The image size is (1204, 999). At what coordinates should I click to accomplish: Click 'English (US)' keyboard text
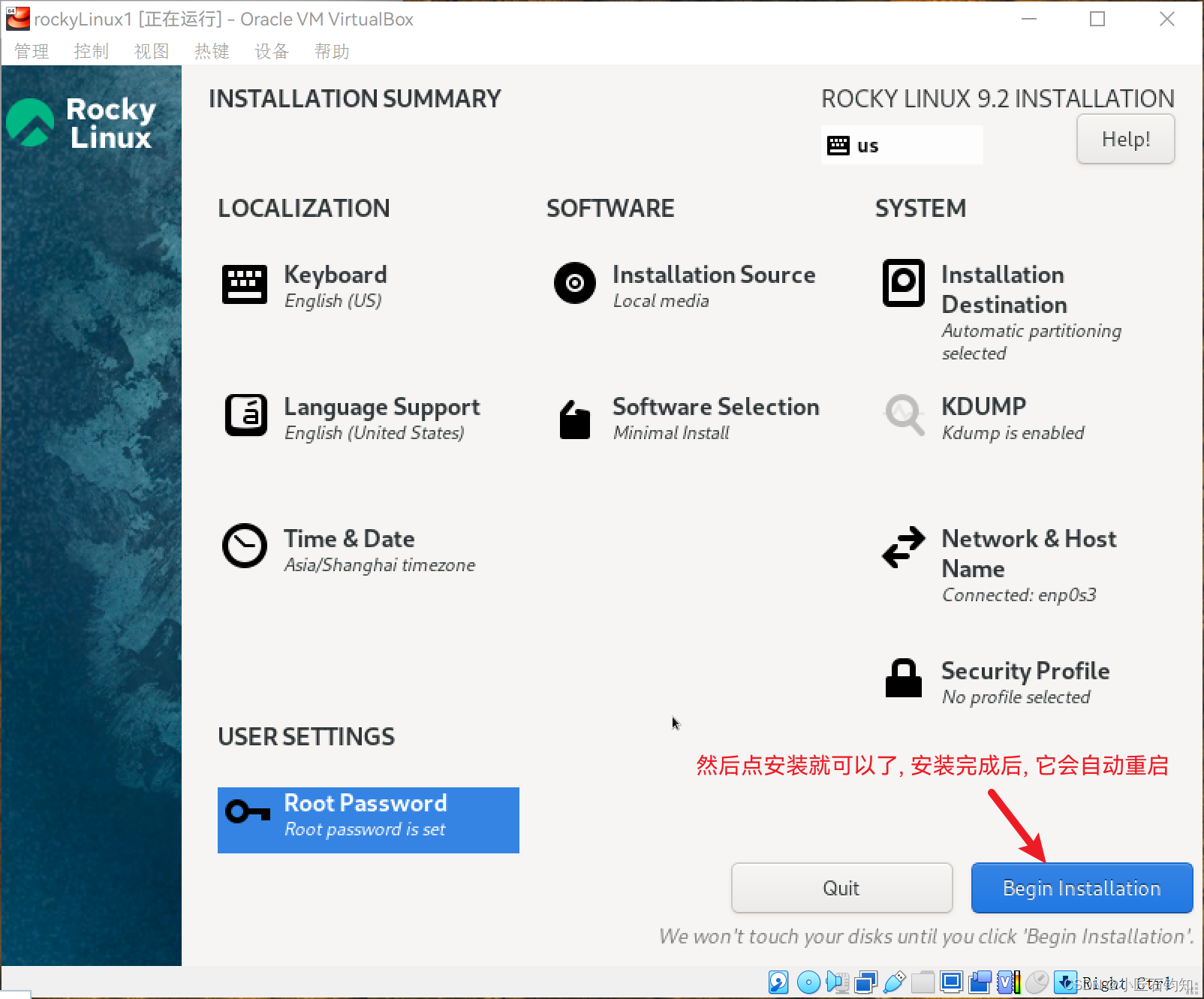click(x=333, y=300)
